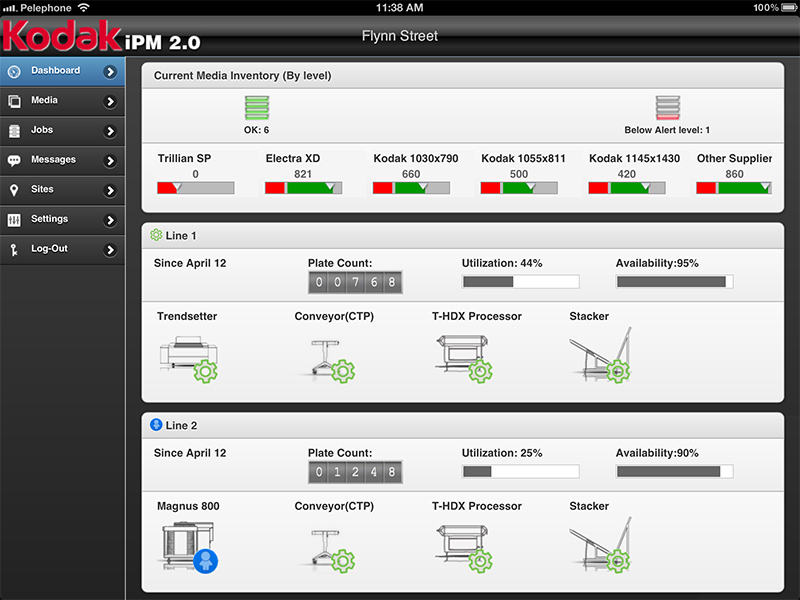Screen dimensions: 800x600
Task: Expand the Settings chevron arrow
Action: coord(110,220)
